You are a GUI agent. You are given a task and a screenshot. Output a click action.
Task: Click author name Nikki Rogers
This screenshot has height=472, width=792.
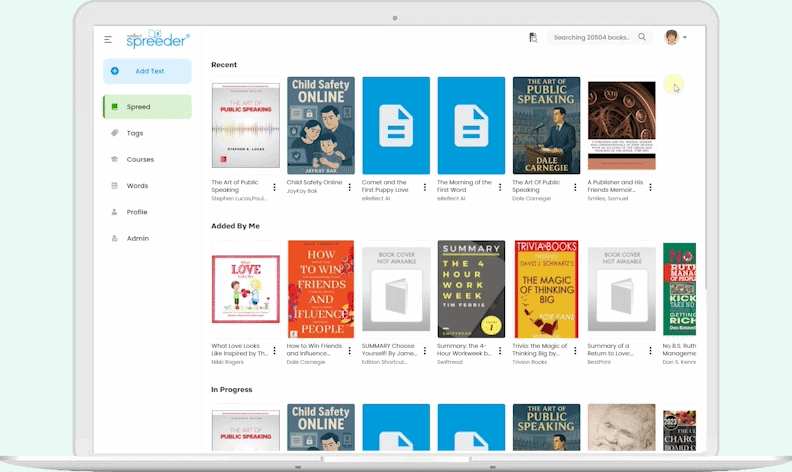[x=227, y=362]
